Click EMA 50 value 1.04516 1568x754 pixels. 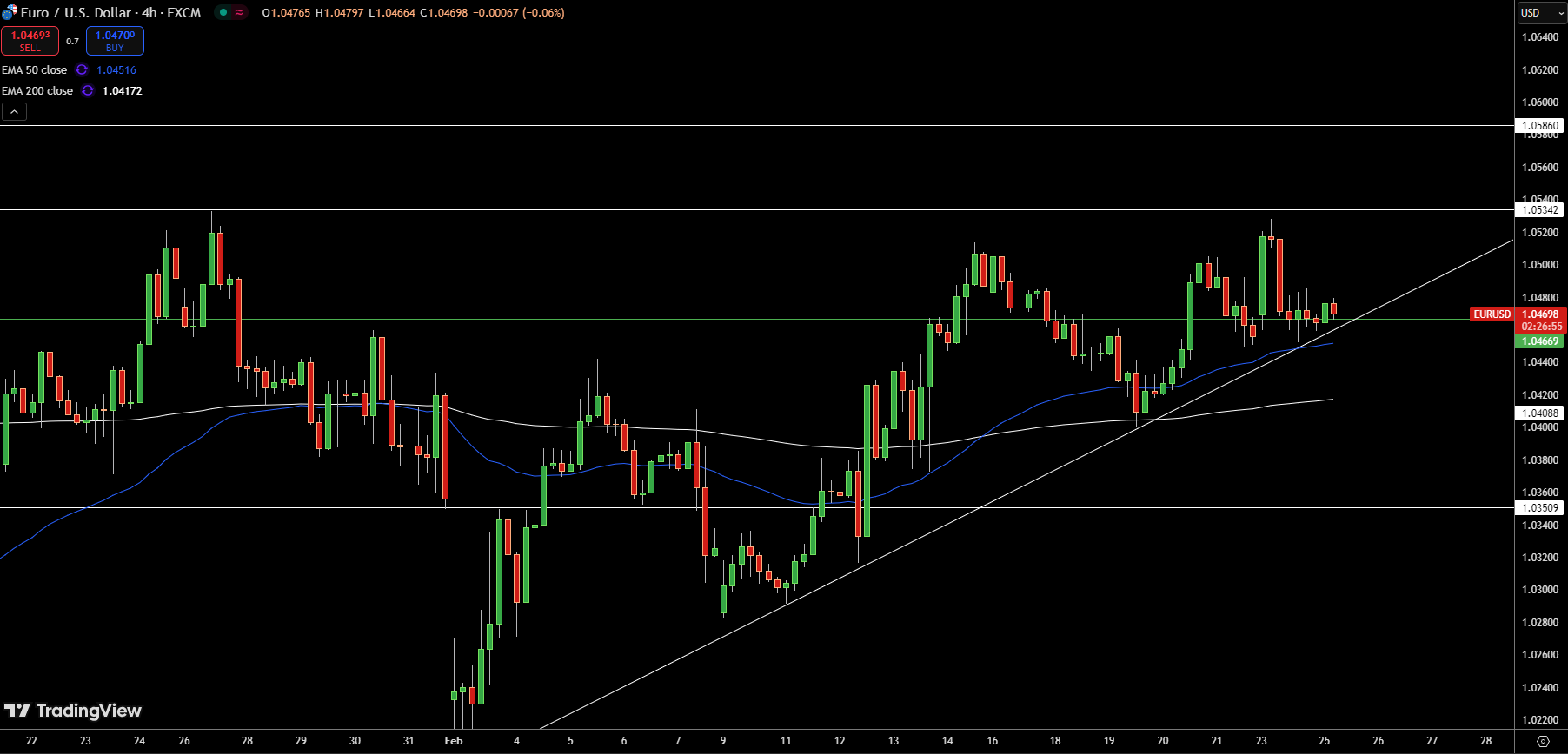tap(116, 69)
